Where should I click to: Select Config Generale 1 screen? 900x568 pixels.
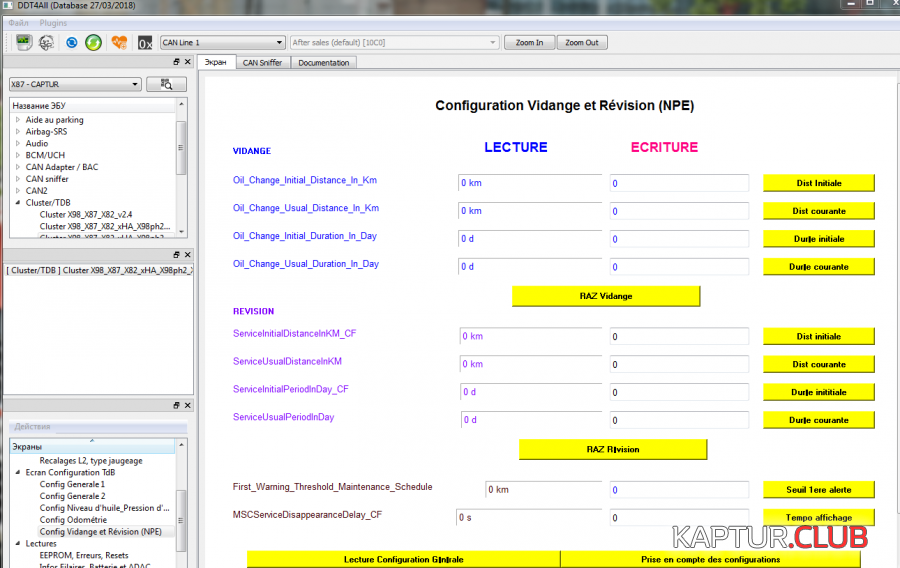72,484
